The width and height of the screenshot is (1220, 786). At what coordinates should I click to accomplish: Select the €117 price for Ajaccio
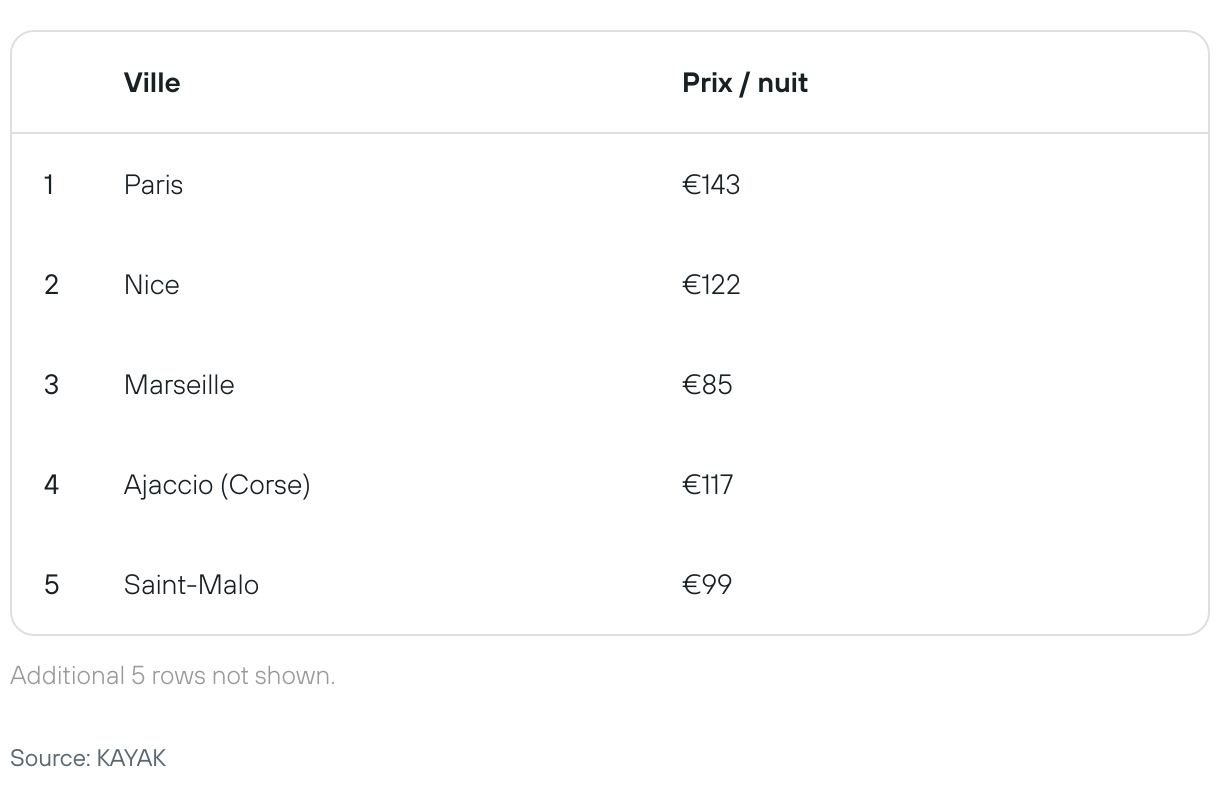(708, 484)
